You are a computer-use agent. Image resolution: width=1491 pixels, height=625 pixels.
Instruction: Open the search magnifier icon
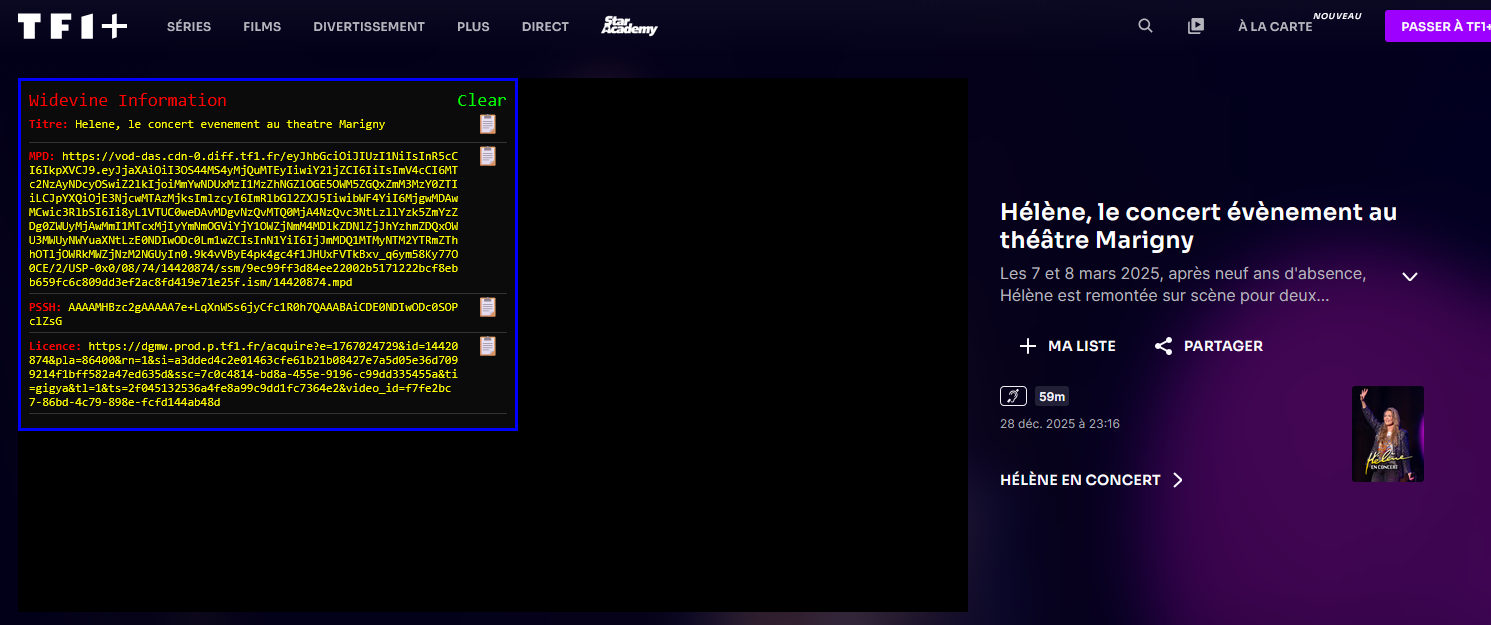click(1146, 26)
